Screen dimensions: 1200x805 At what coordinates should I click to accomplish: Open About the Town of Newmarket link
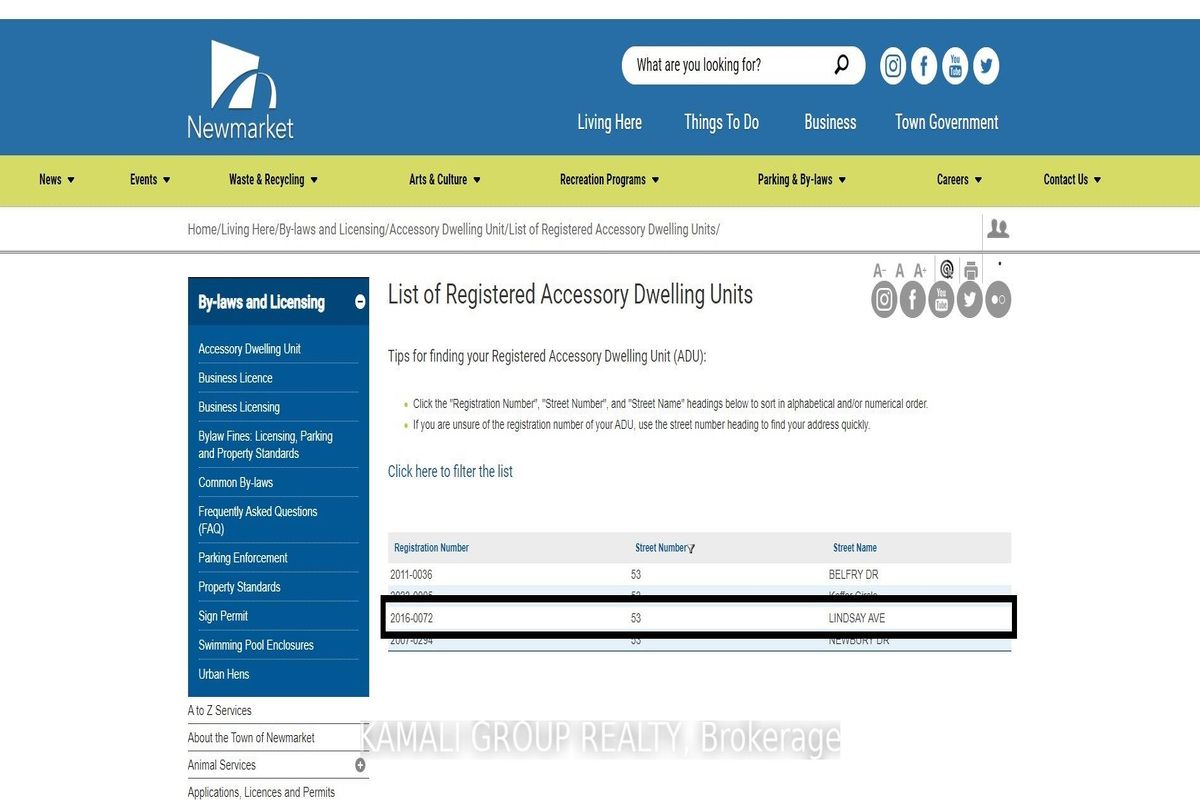[x=251, y=738]
